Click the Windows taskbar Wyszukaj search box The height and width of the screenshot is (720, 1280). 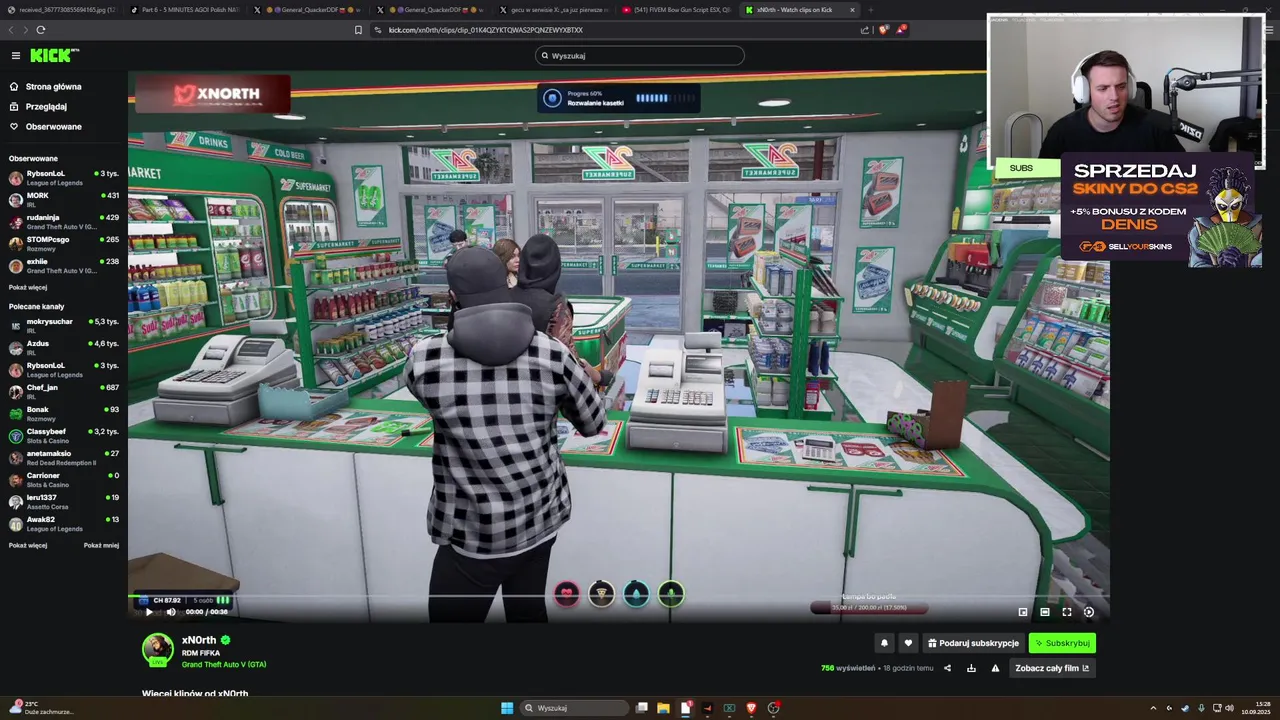point(575,708)
